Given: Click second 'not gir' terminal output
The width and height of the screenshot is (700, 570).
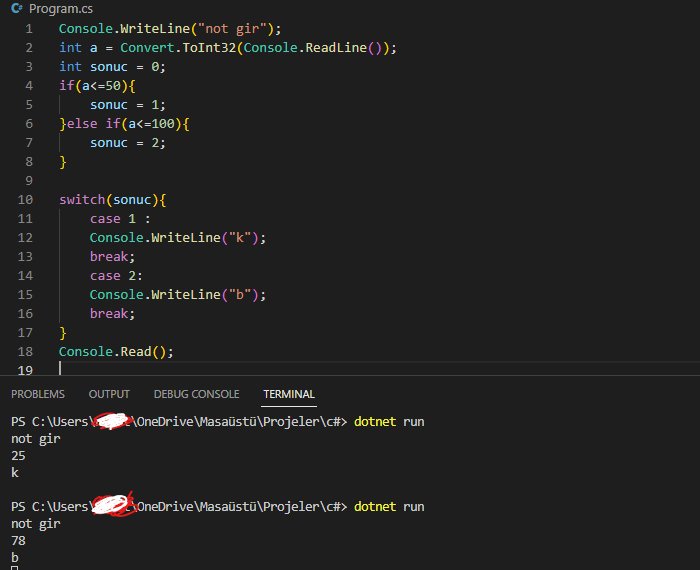Looking at the screenshot, I should pos(36,524).
